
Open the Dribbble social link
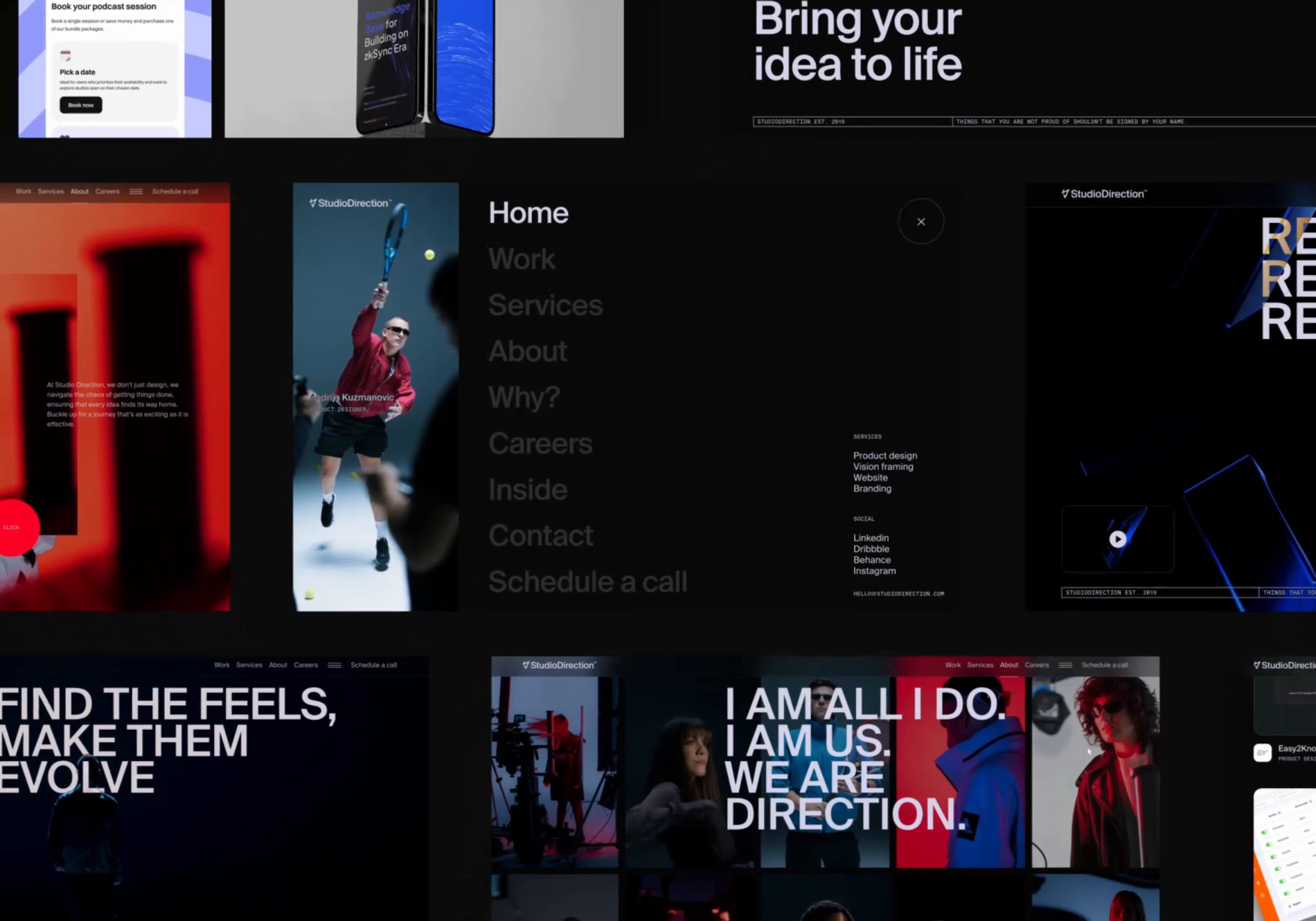871,548
